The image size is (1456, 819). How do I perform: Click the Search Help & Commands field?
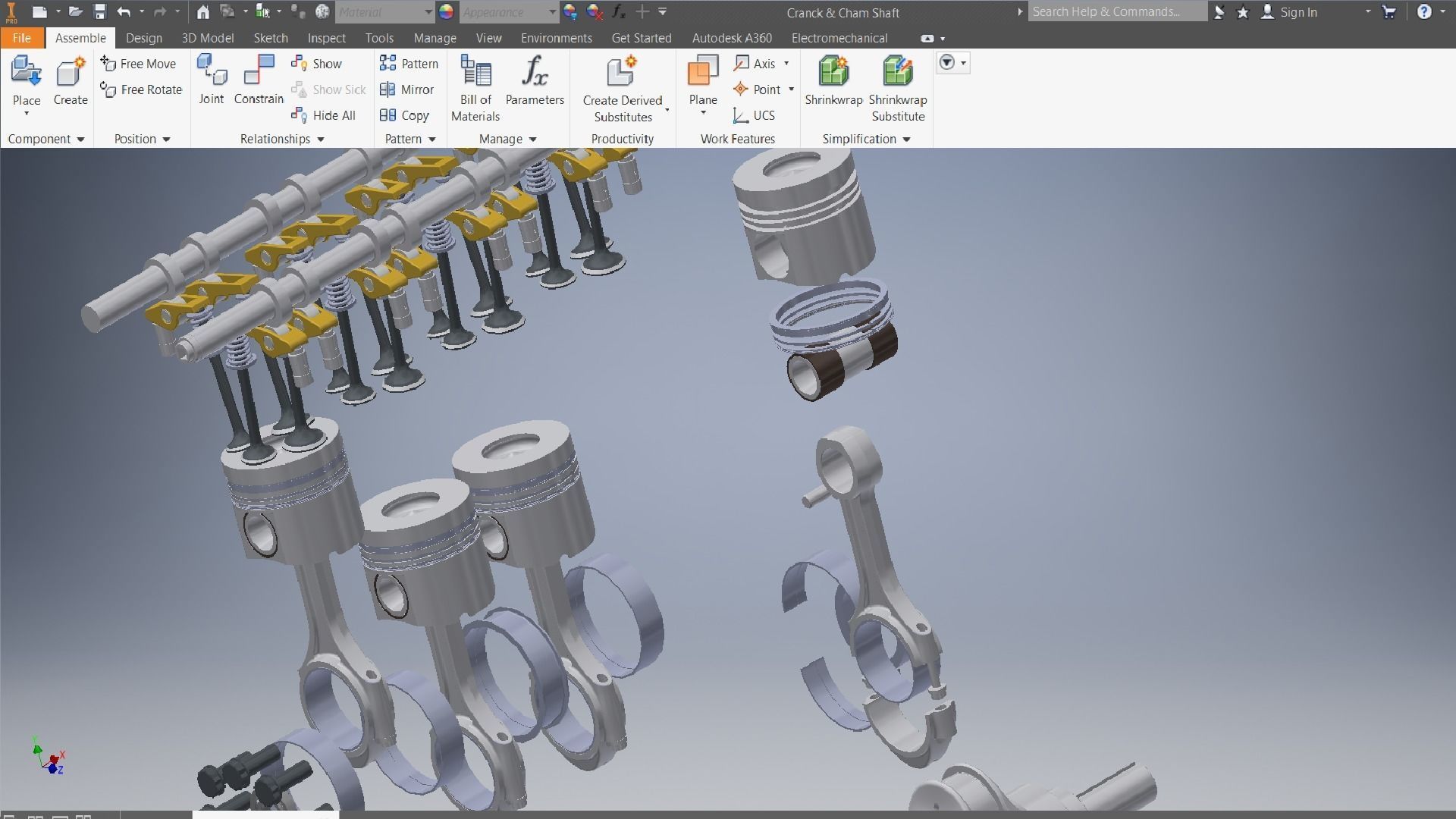pyautogui.click(x=1118, y=12)
